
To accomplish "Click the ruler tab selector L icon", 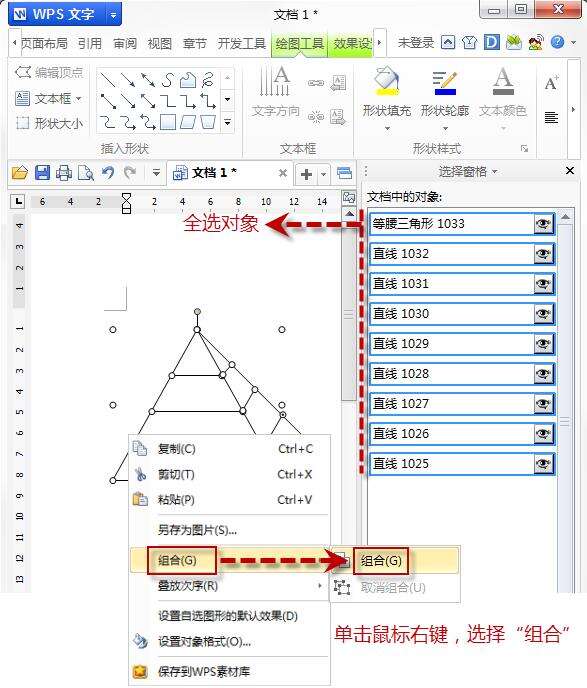I will pyautogui.click(x=18, y=201).
